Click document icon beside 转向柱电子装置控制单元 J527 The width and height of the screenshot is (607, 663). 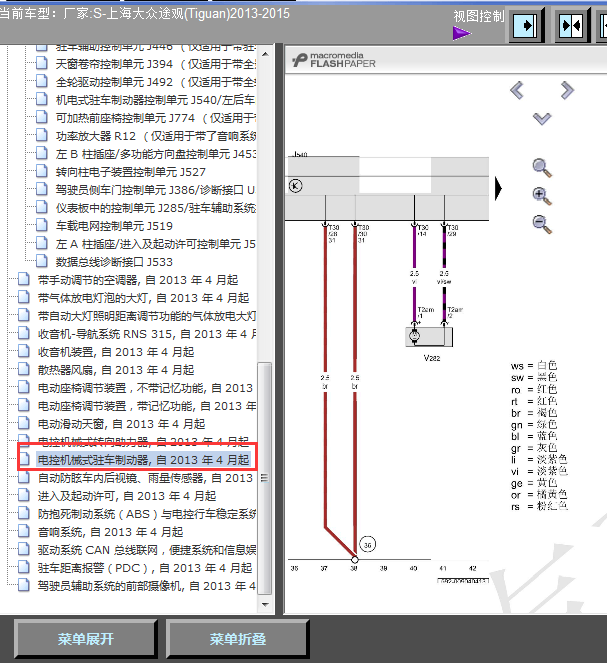(41, 171)
